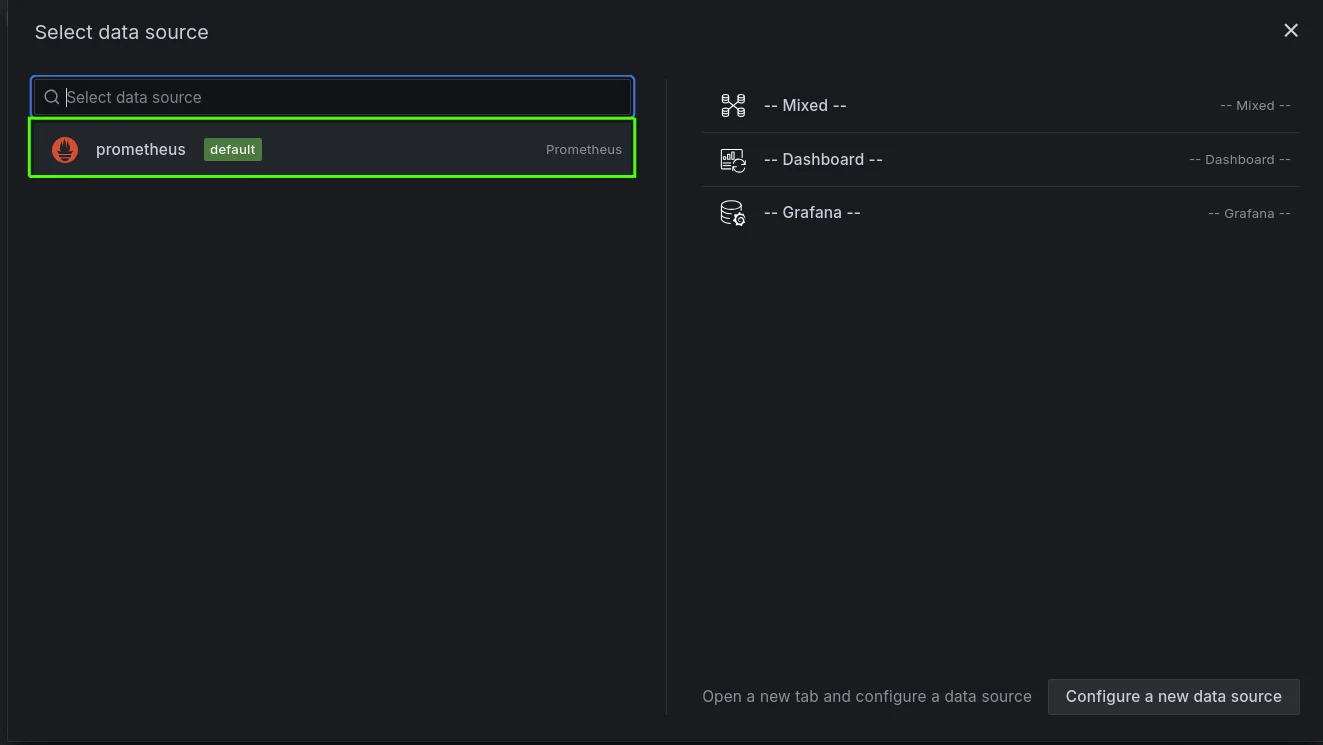1323x745 pixels.
Task: Click the Mixed data source icon
Action: [x=733, y=105]
